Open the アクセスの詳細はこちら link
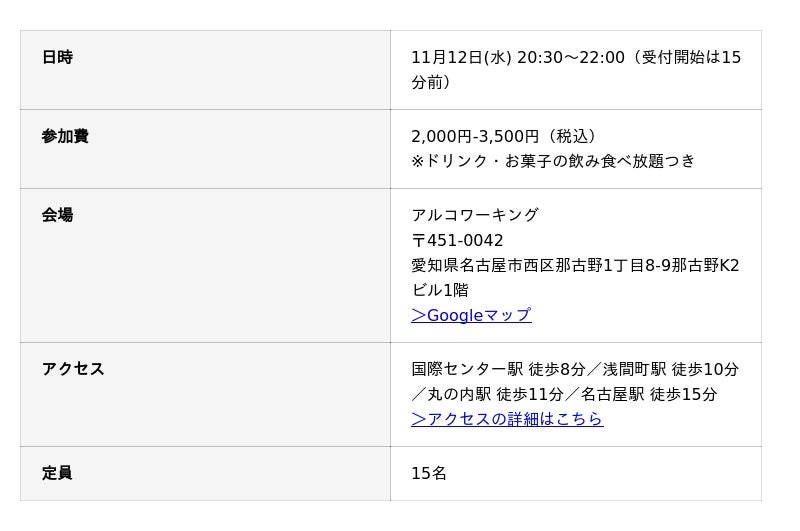This screenshot has height=531, width=800. pos(507,419)
